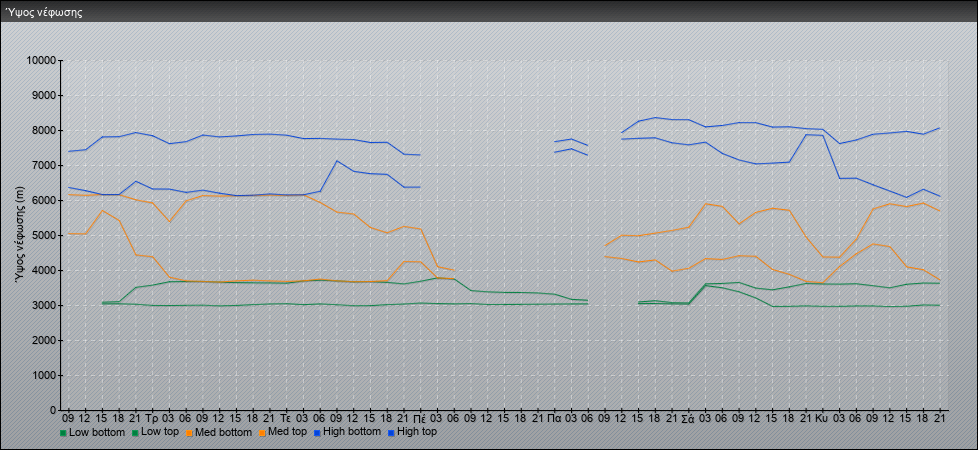Toggle the High top series label
This screenshot has width=978, height=450.
416,433
